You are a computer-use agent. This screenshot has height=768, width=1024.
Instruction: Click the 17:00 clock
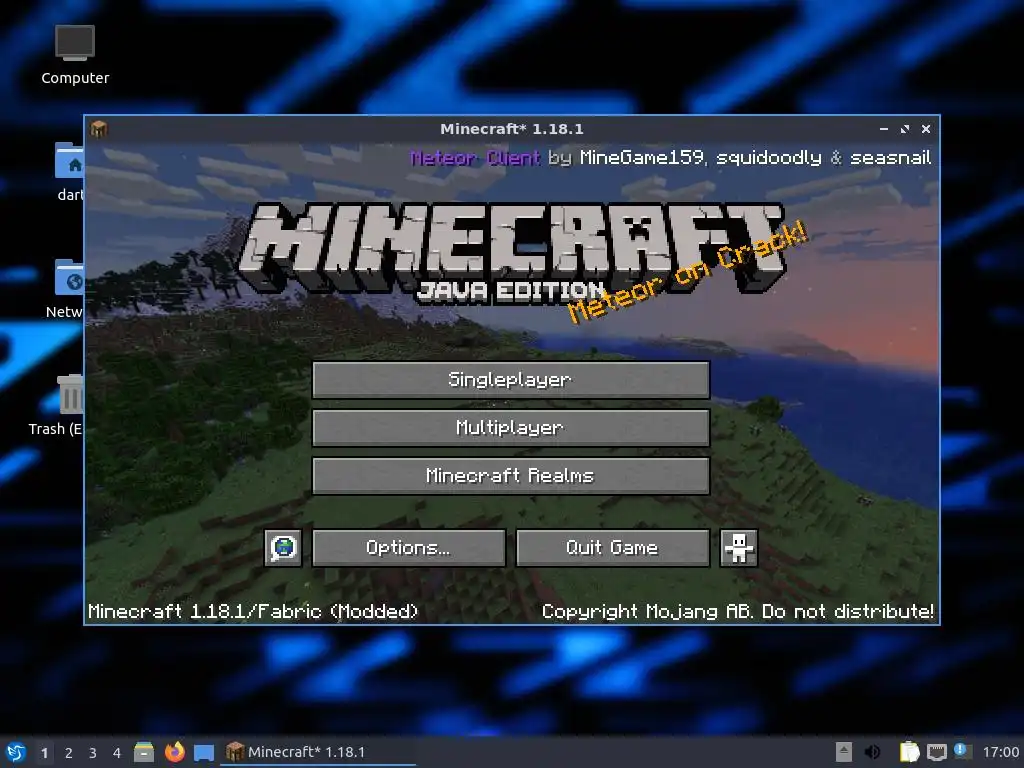click(1000, 752)
